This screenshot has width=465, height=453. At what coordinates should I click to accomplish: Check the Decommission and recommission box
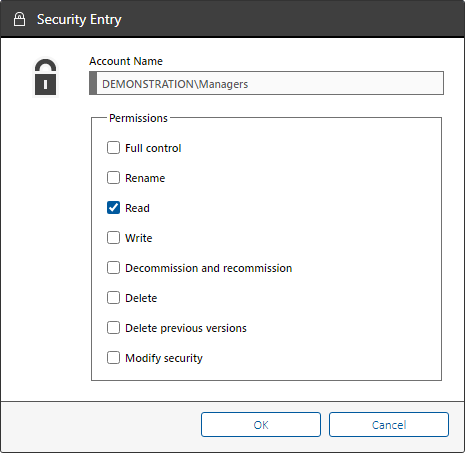(x=113, y=268)
